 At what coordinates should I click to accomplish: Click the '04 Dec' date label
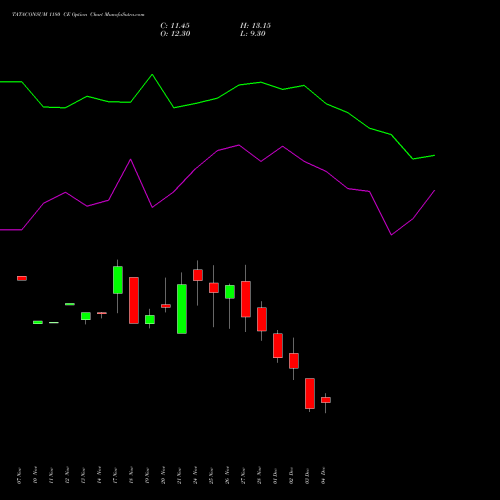coord(323,476)
